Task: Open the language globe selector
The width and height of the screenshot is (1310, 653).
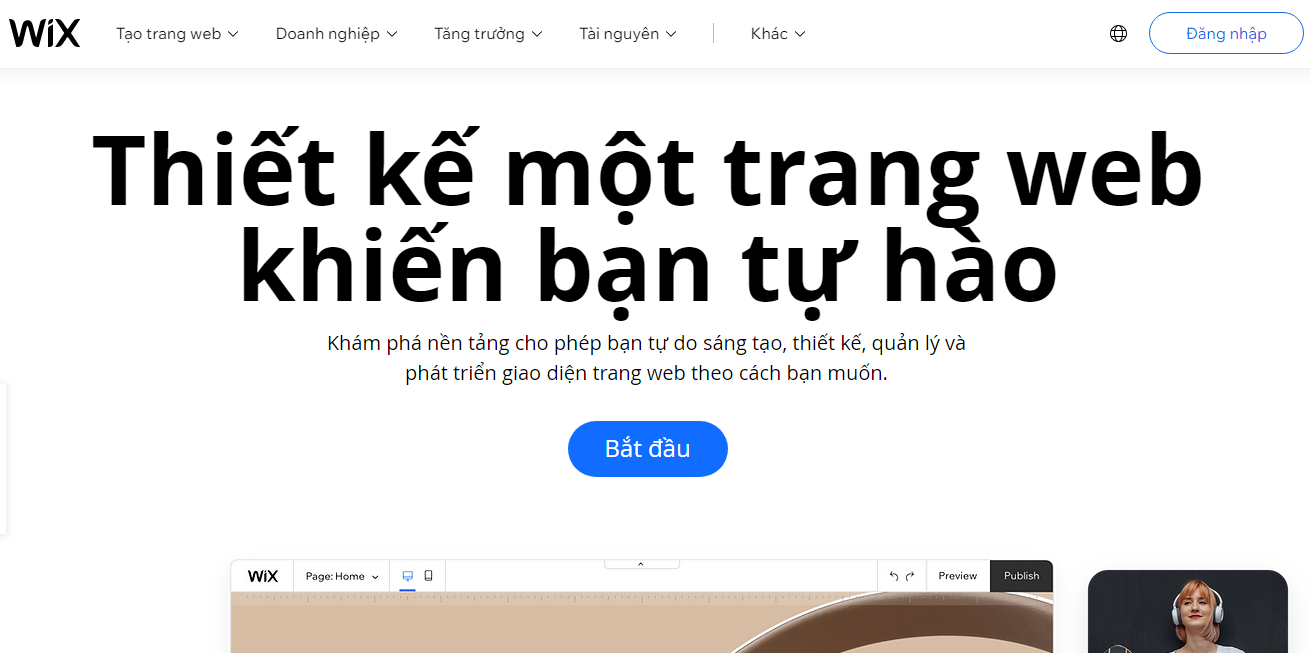Action: (1118, 33)
